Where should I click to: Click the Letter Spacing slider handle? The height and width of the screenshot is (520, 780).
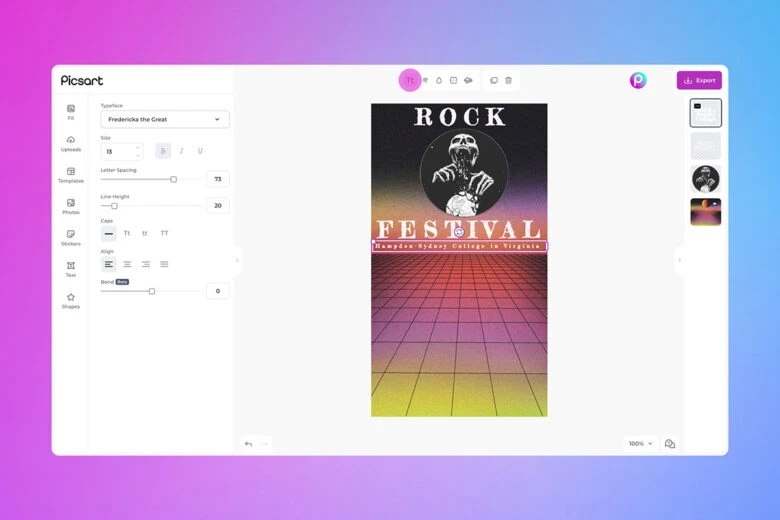coord(173,179)
